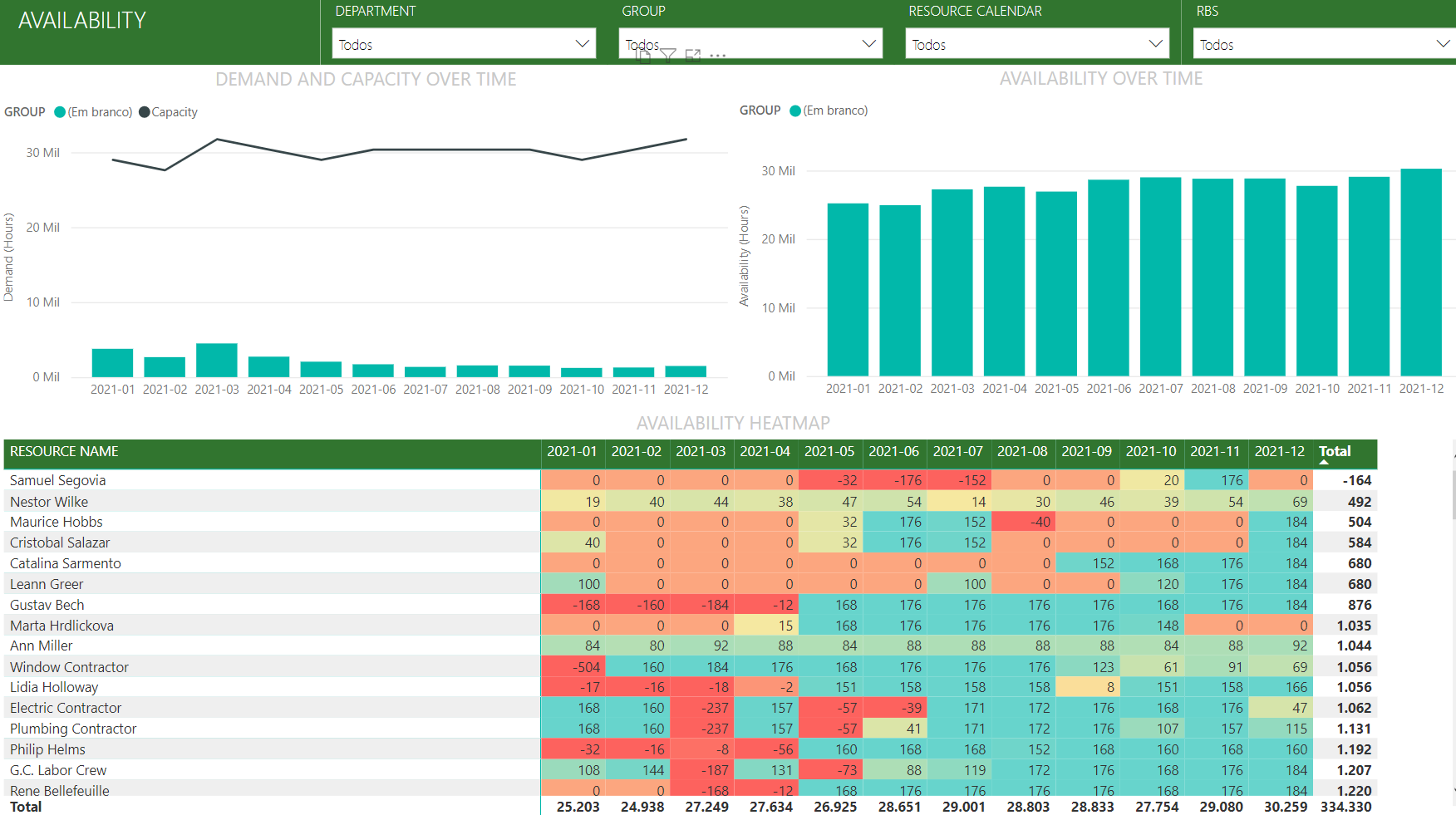Viewport: 1456px width, 815px height.
Task: Click the Availability Heatmap title
Action: 733,423
